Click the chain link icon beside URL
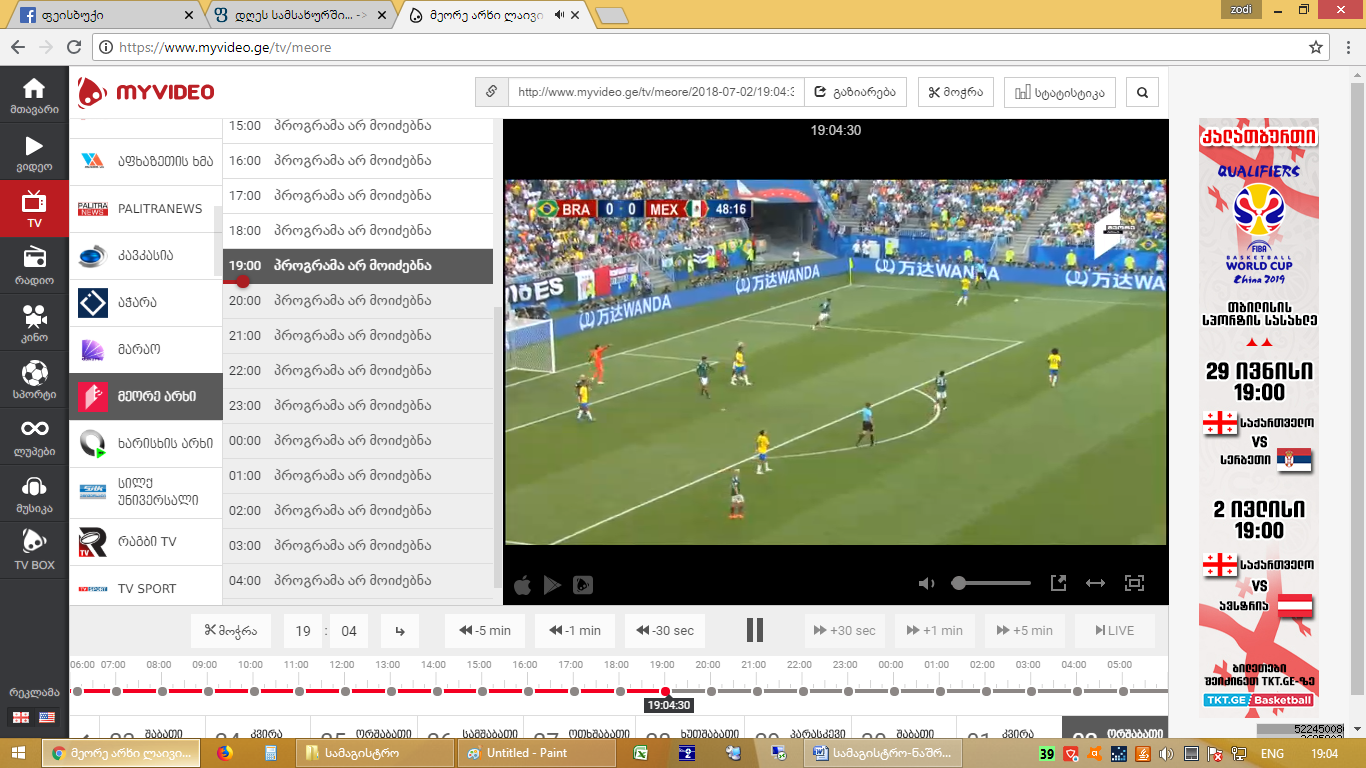 point(492,93)
